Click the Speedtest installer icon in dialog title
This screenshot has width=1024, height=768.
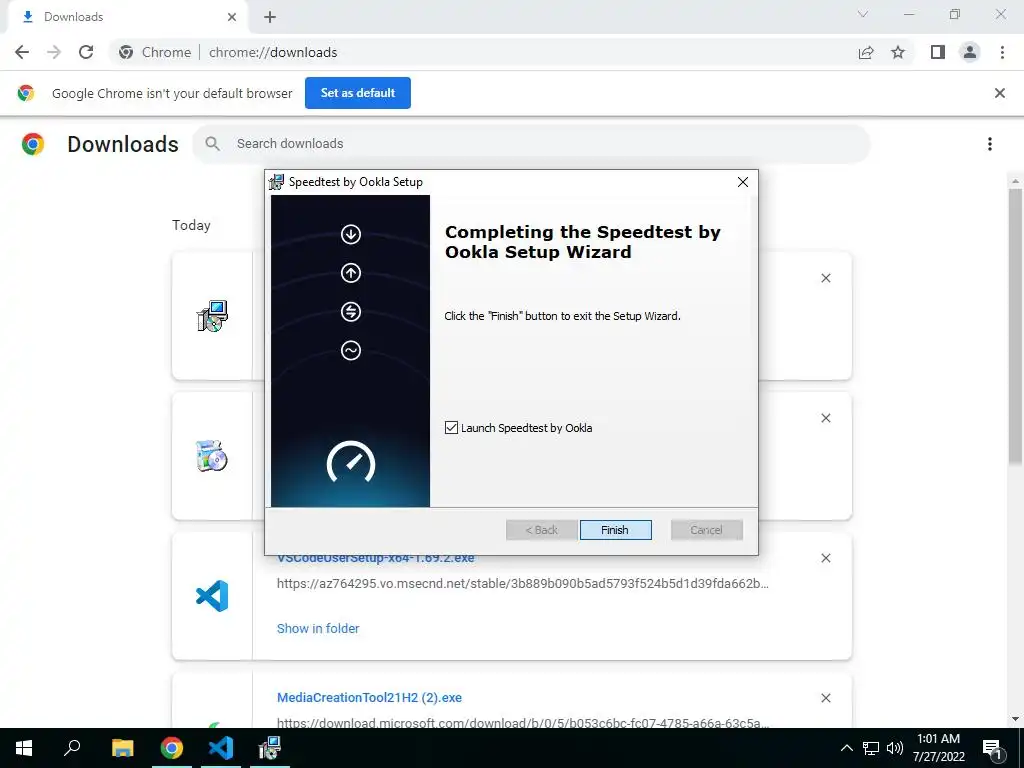point(277,182)
